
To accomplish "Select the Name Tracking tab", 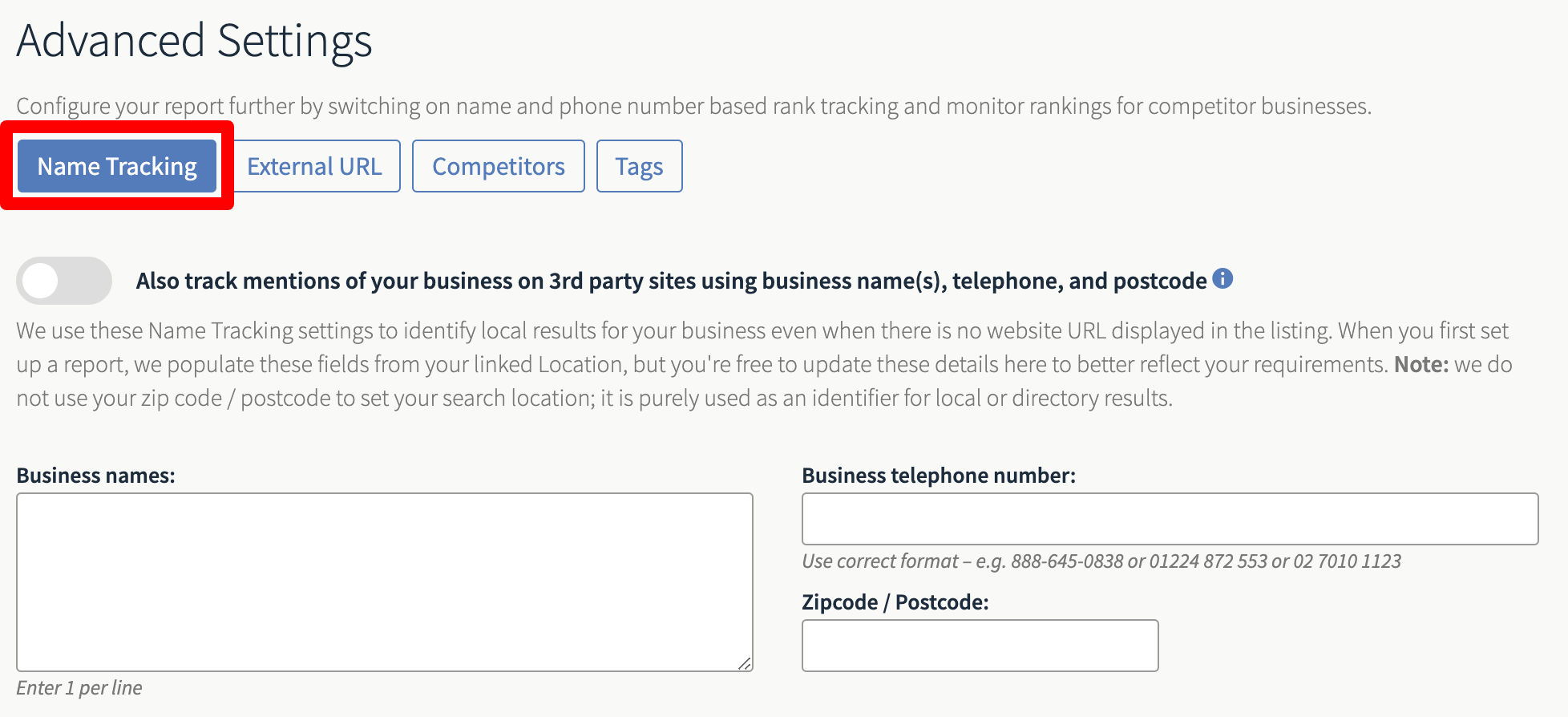I will (x=117, y=166).
